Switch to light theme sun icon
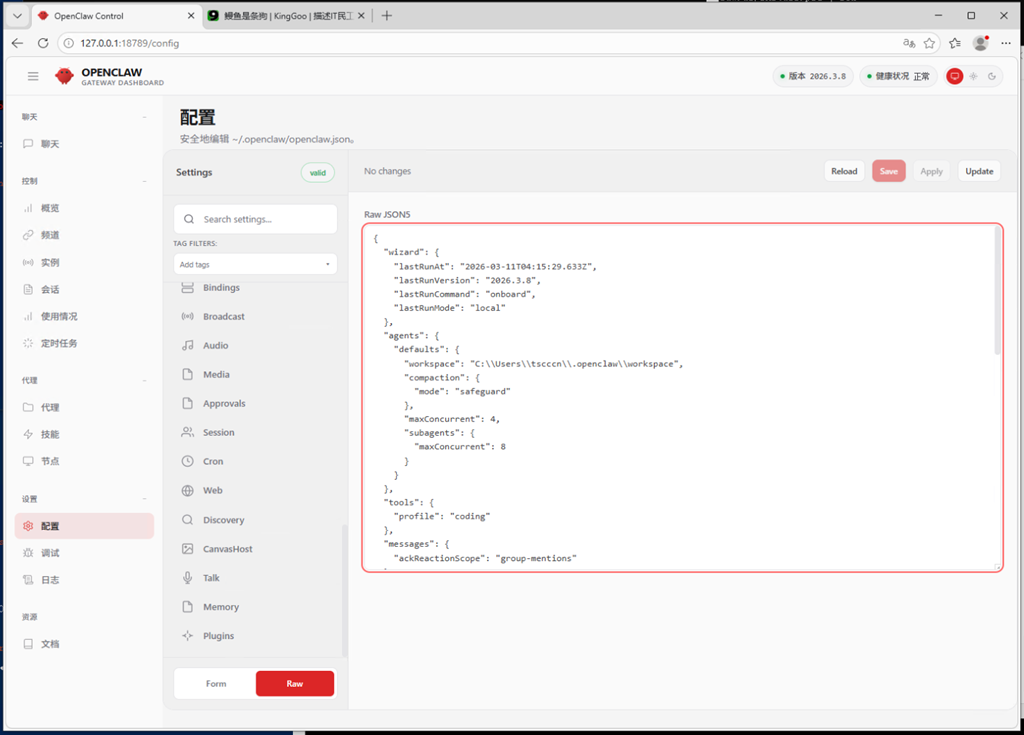The height and width of the screenshot is (735, 1024). tap(973, 76)
